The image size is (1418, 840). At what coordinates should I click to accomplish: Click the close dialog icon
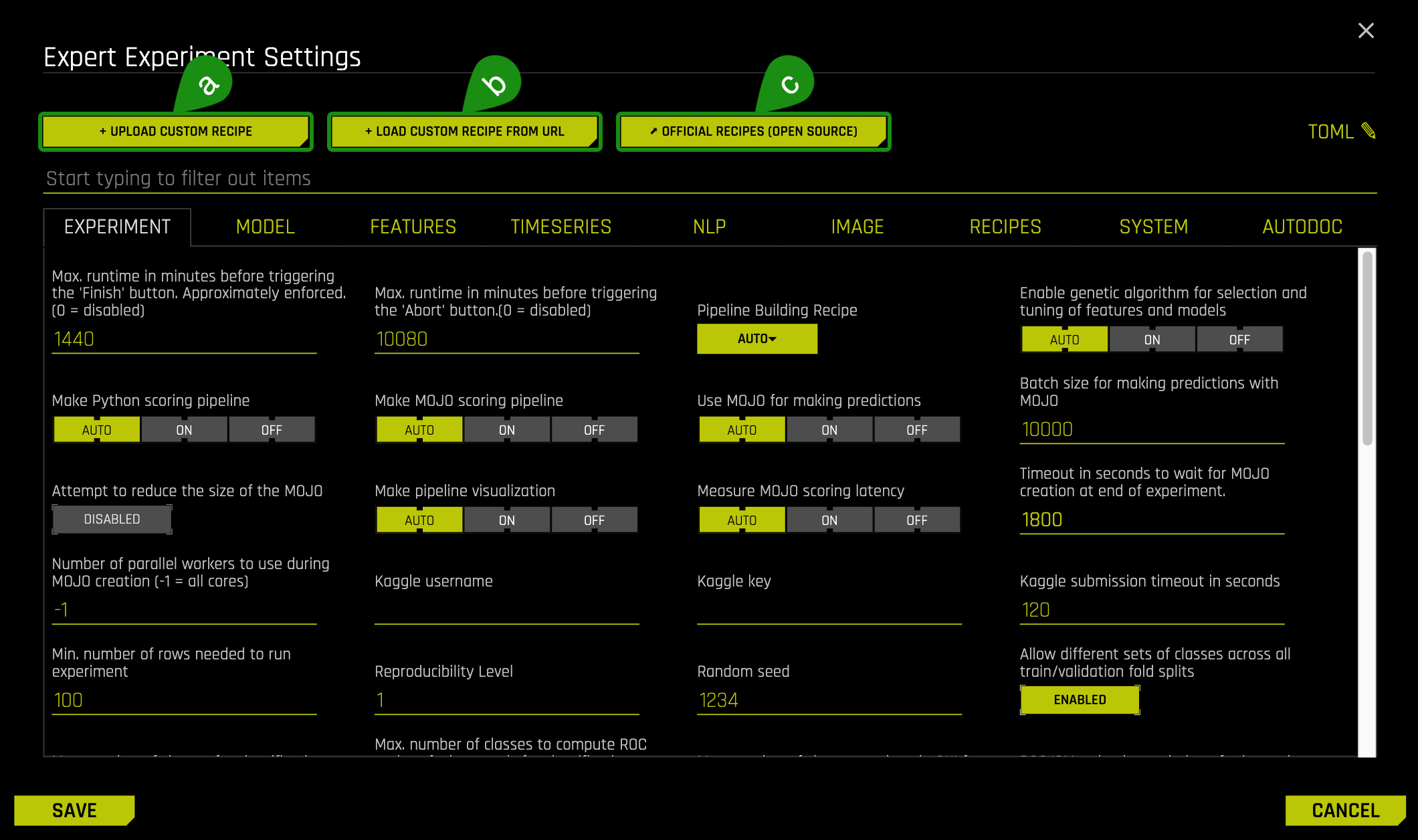pyautogui.click(x=1365, y=30)
